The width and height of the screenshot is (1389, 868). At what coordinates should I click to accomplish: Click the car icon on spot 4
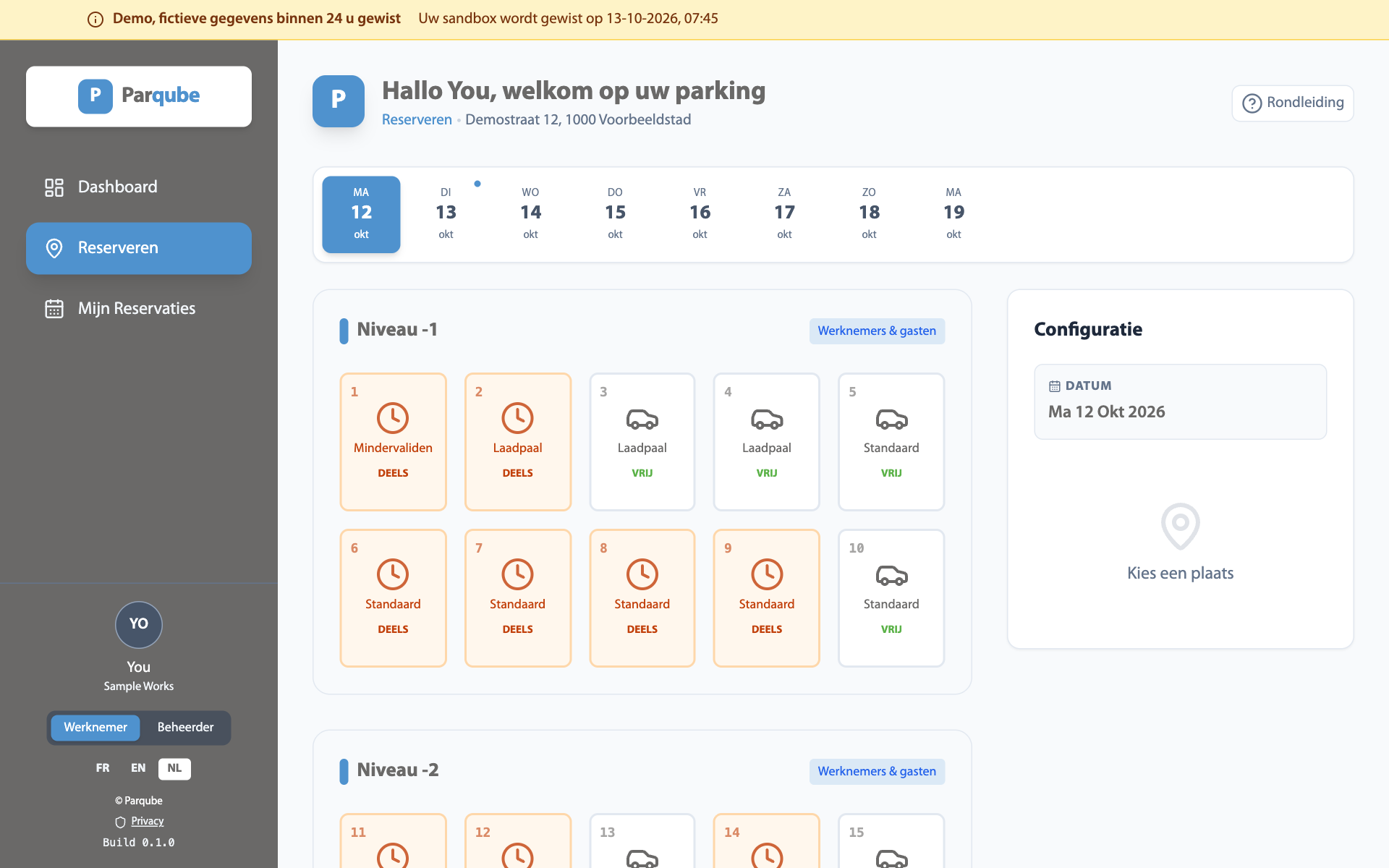(x=767, y=419)
